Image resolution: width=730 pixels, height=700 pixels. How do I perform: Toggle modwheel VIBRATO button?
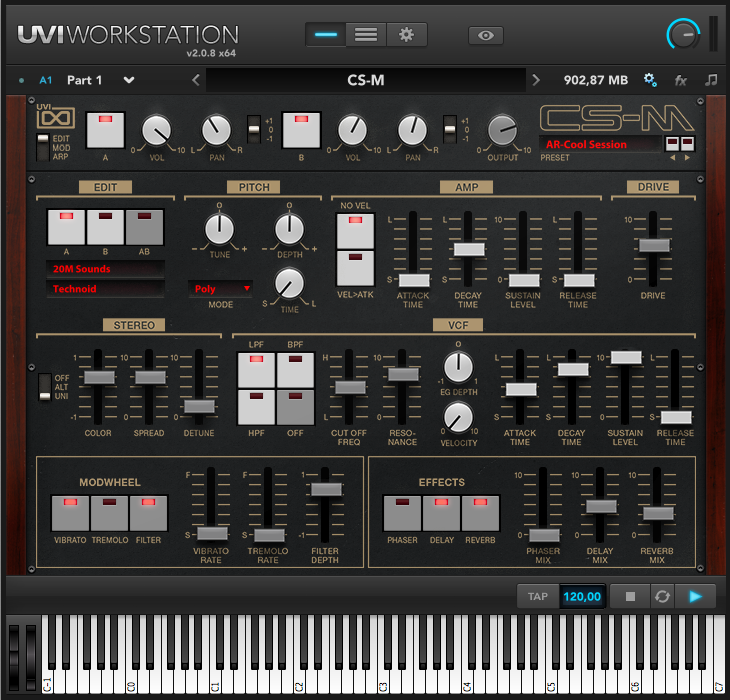pos(70,513)
